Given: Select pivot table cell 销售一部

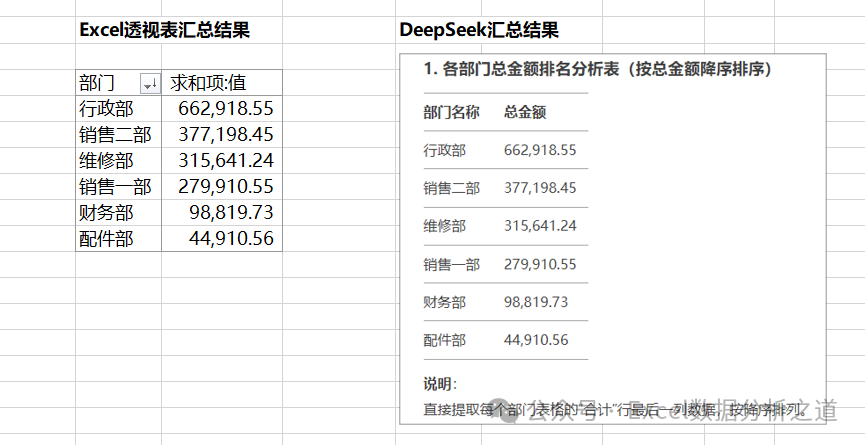Looking at the screenshot, I should click(119, 186).
